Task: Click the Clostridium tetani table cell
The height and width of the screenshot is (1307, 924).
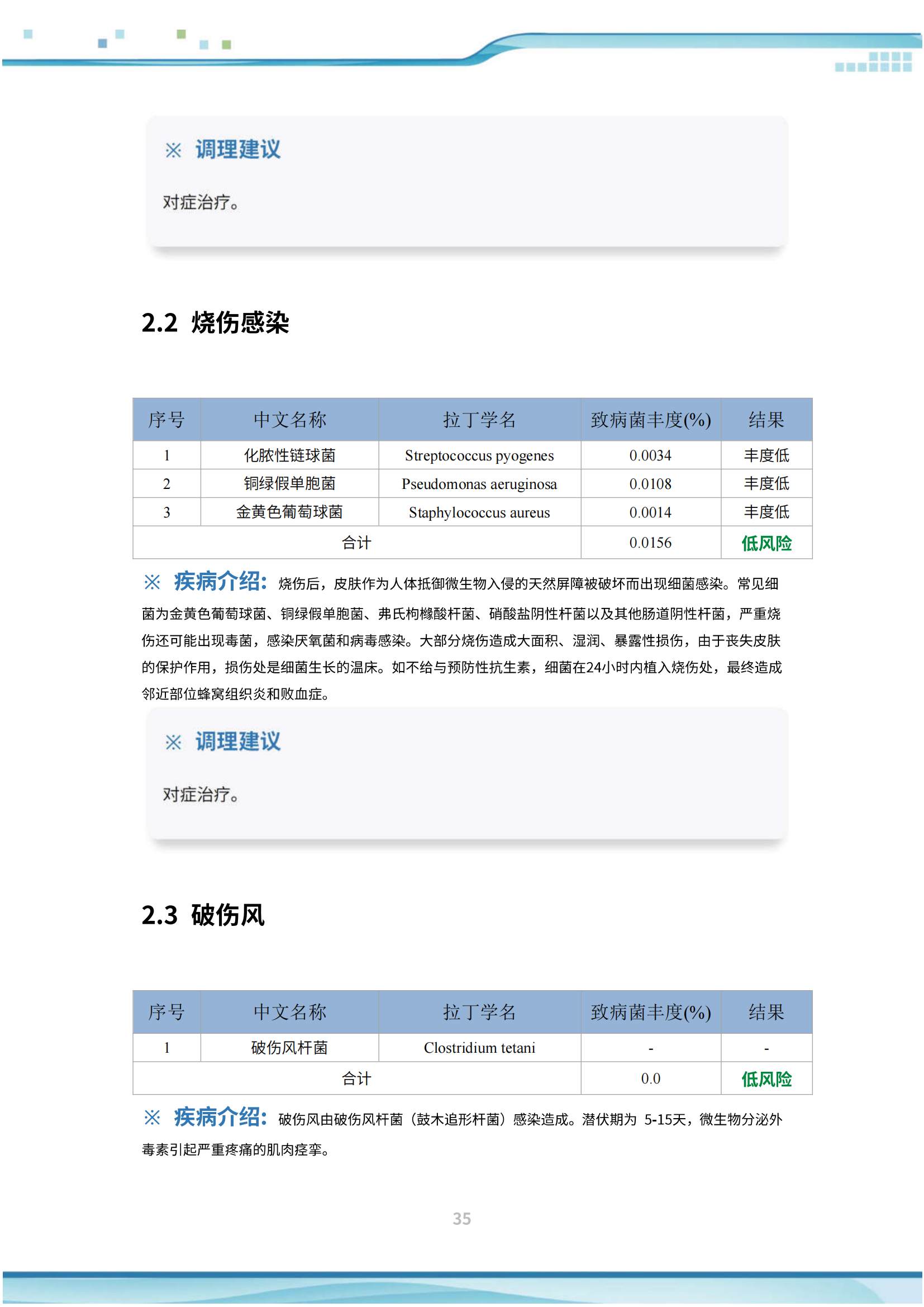Action: [x=480, y=1048]
